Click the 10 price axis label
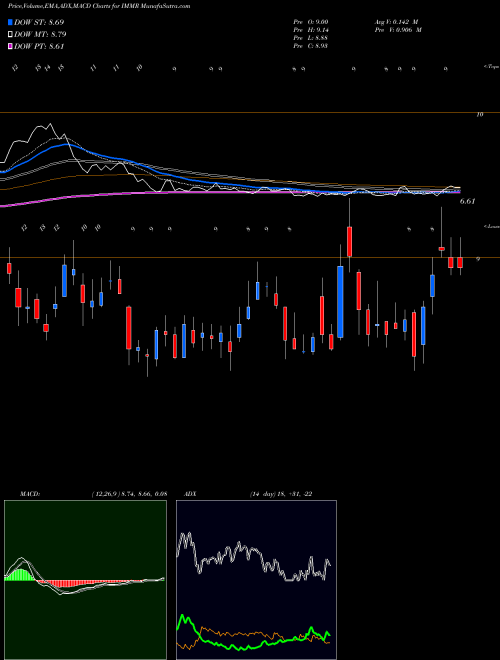This screenshot has height=660, width=500. [x=480, y=114]
